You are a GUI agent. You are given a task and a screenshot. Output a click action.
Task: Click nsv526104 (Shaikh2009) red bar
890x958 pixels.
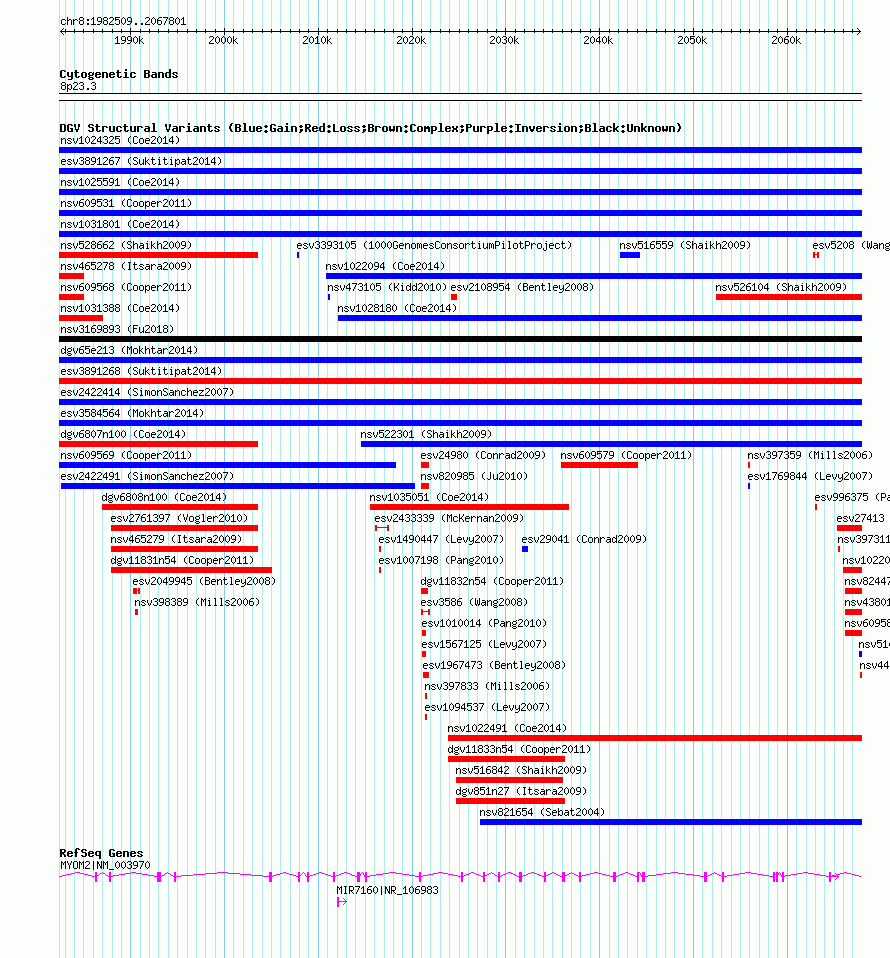pyautogui.click(x=789, y=297)
